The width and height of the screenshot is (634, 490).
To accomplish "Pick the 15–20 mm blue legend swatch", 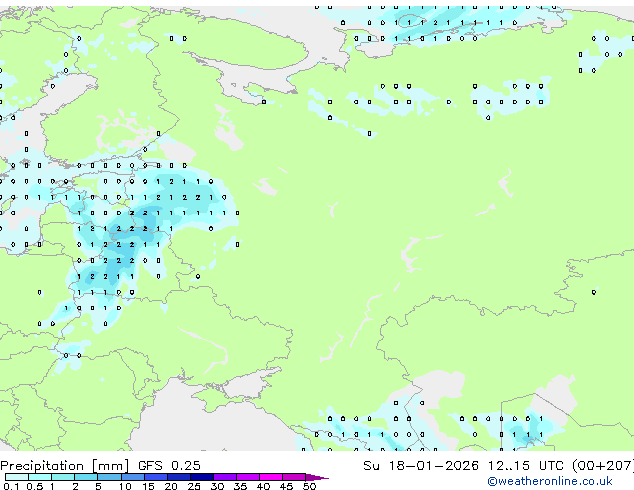I will pos(155,477).
